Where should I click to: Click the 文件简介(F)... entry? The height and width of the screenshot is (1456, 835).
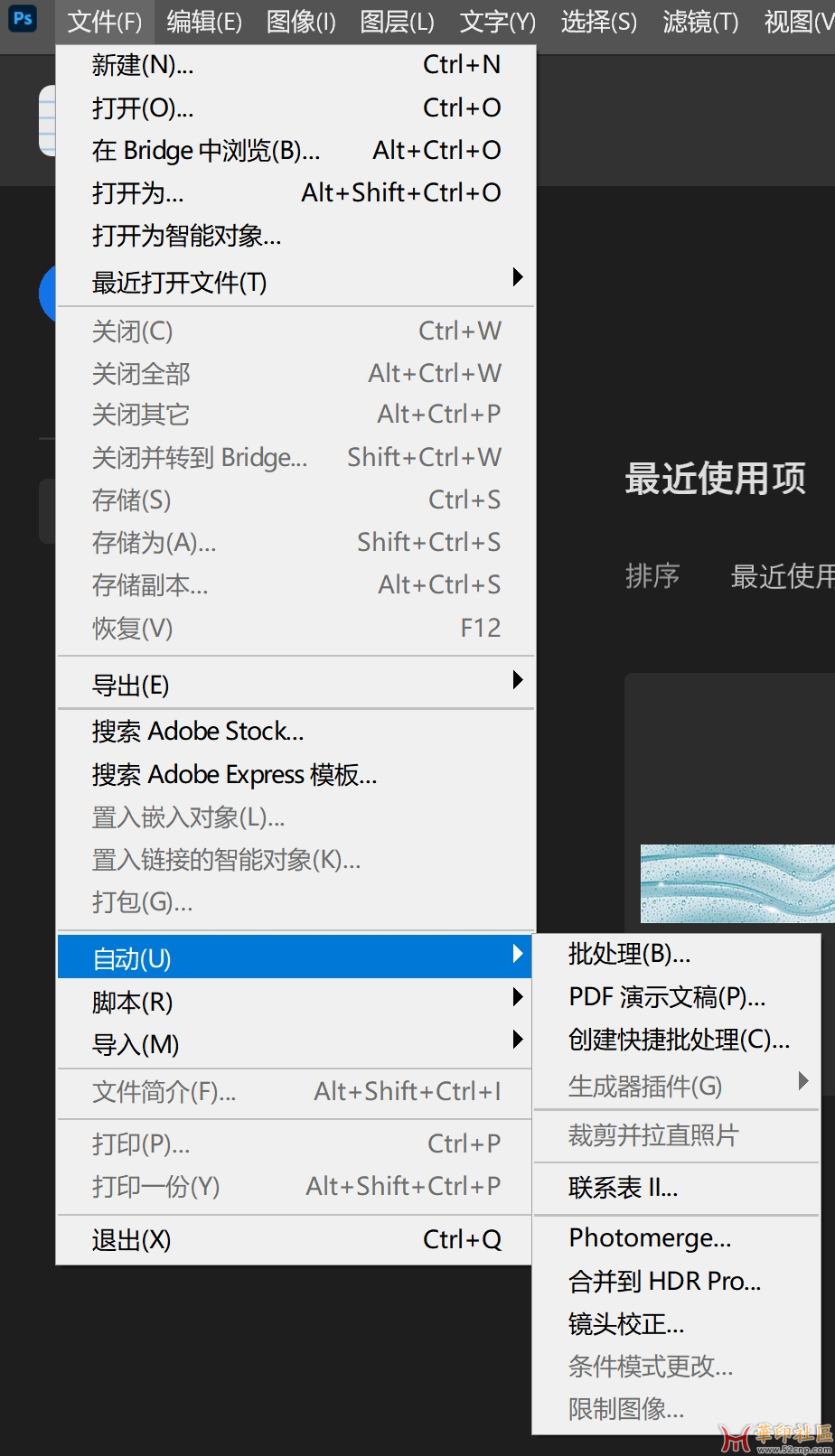[x=296, y=1091]
